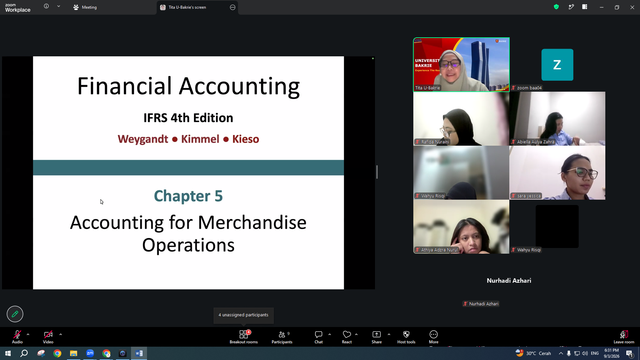Expand reactions arrow beside React
Viewport: 640px width, 360px height.
click(x=356, y=334)
